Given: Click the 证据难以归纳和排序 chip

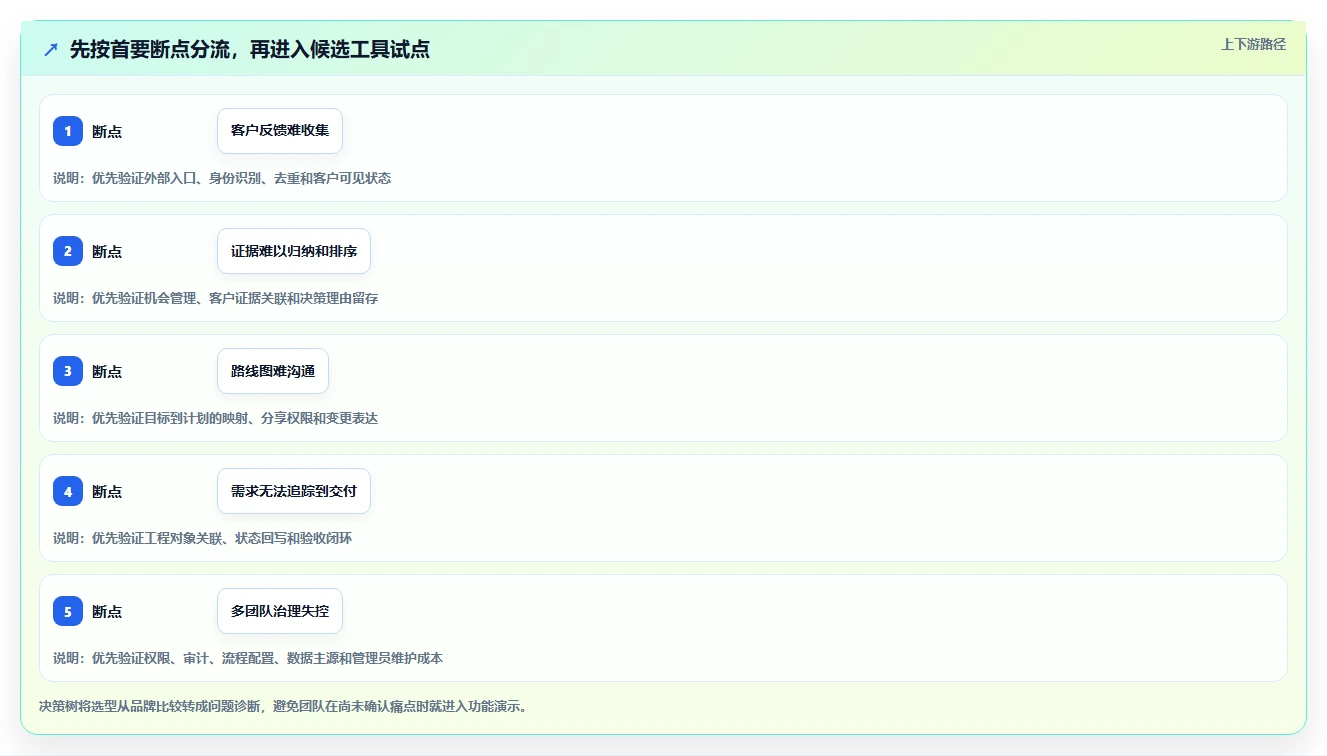Looking at the screenshot, I should tap(294, 251).
